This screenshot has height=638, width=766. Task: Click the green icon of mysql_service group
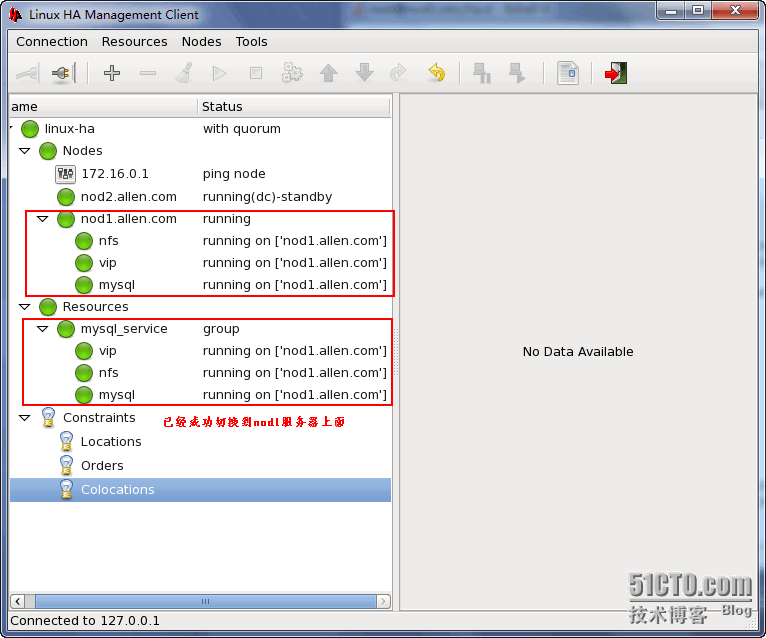pyautogui.click(x=66, y=329)
